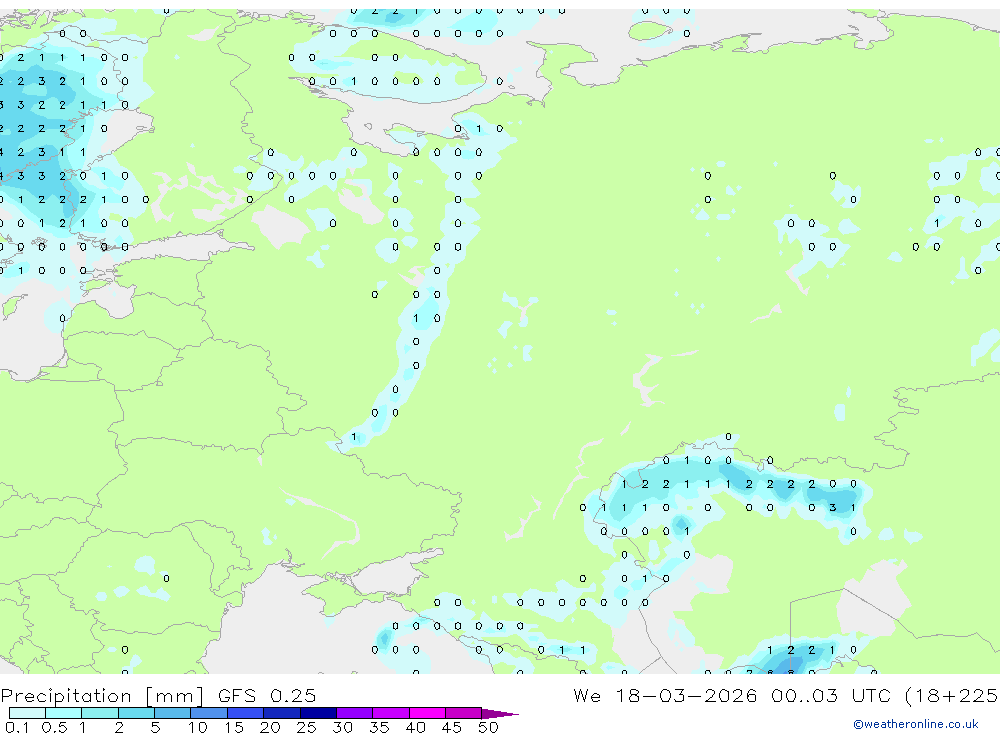Click the '00..03 UTC' time text
1000x733 pixels.
pos(830,695)
